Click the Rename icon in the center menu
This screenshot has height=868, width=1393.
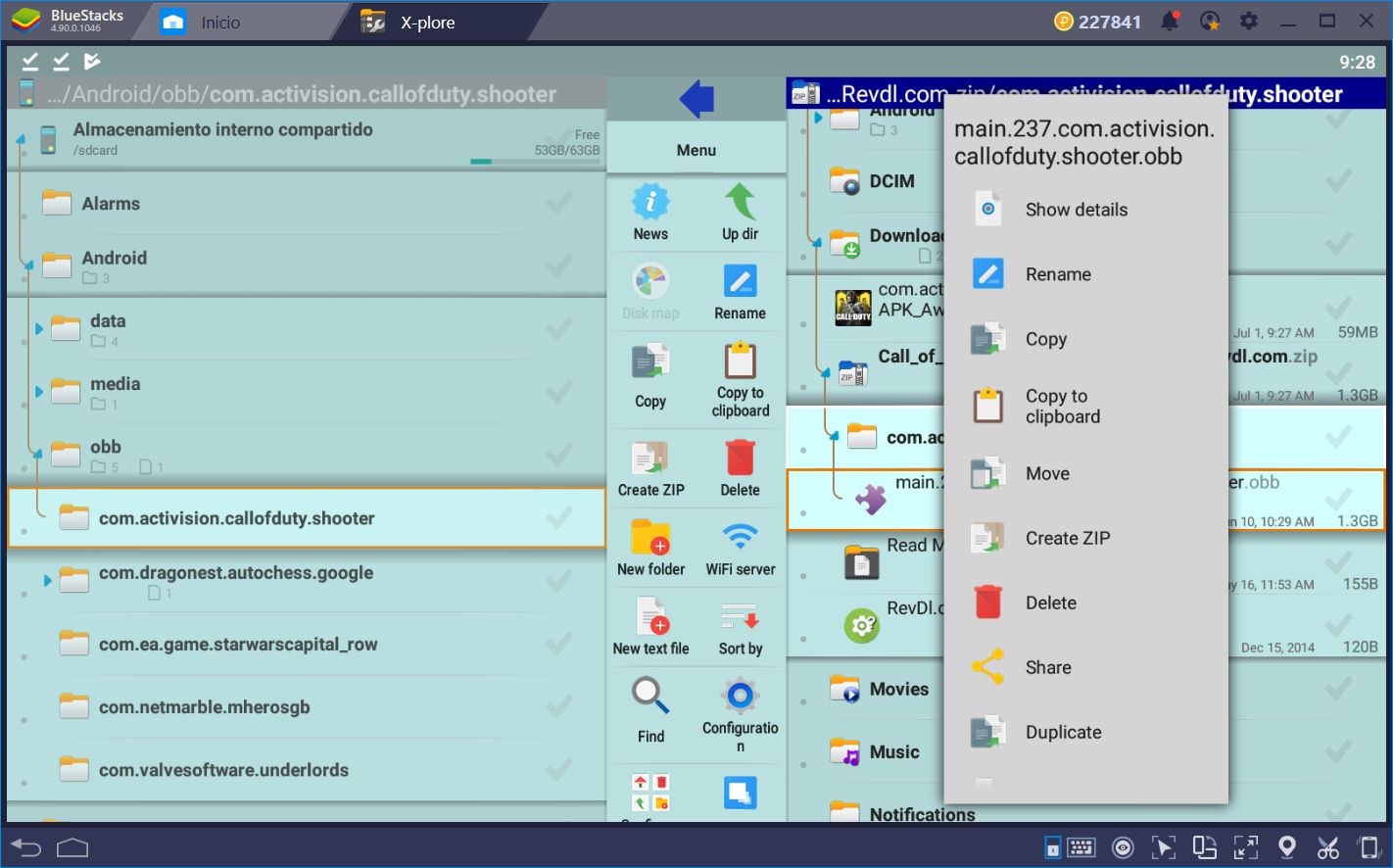click(740, 282)
